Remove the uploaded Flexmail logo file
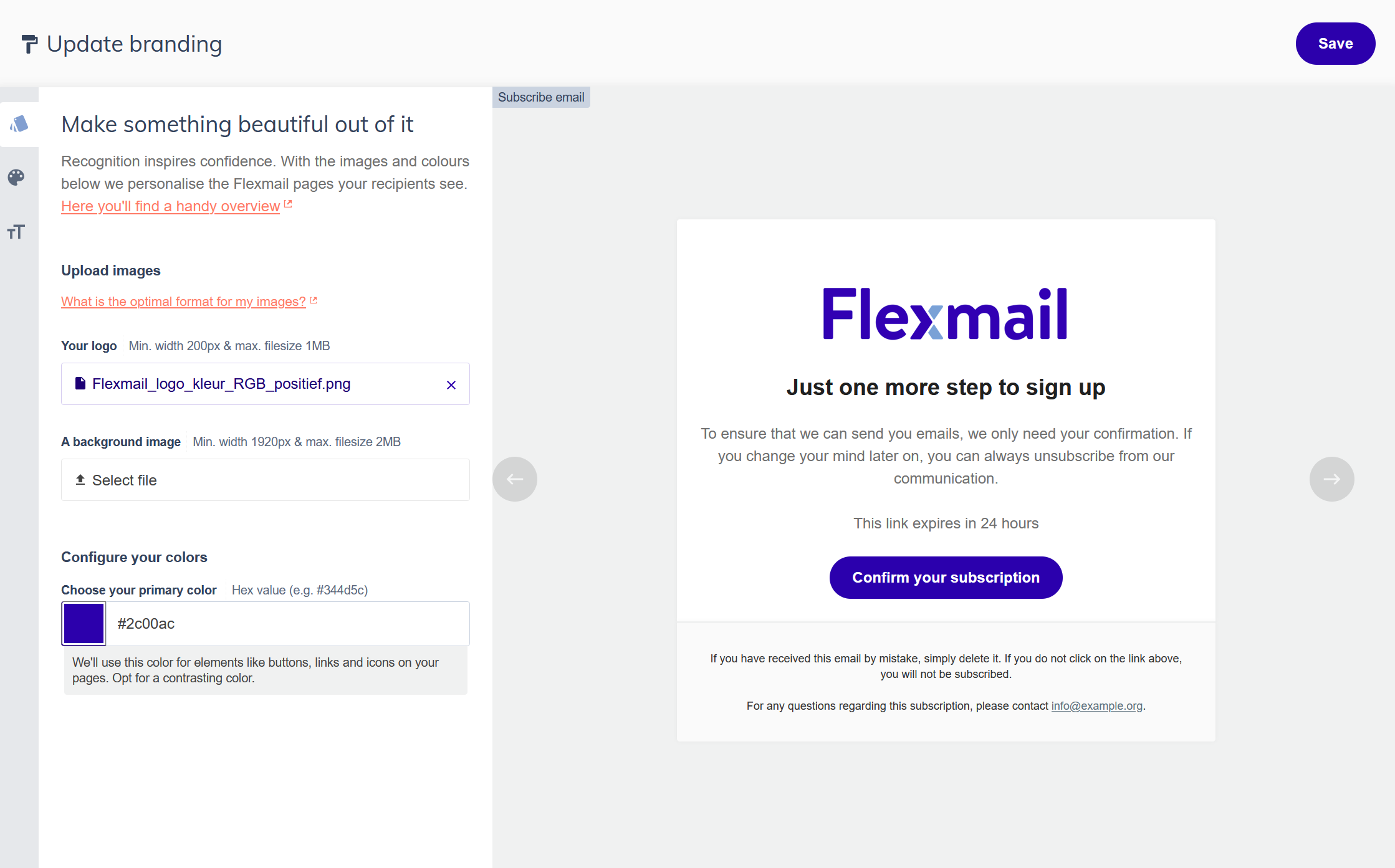 [x=451, y=385]
